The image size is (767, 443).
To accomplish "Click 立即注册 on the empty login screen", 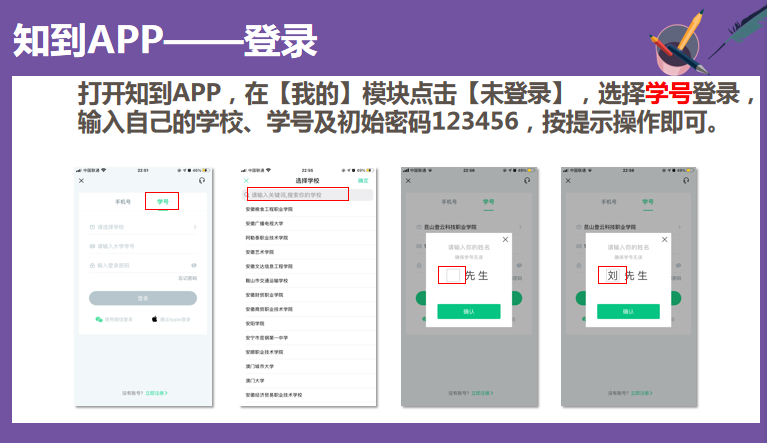I will point(157,393).
